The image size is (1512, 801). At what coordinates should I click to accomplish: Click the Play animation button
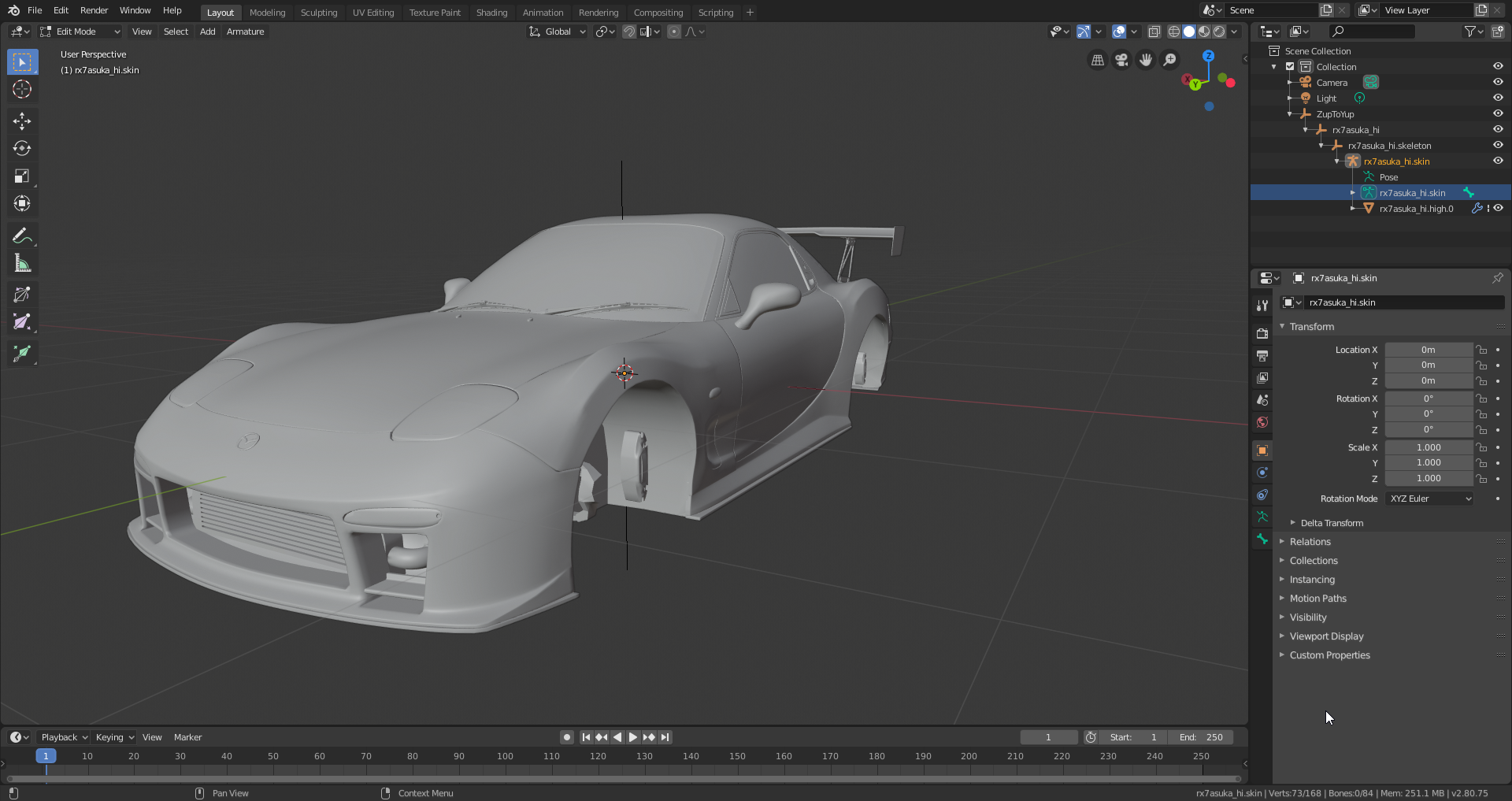[x=632, y=737]
